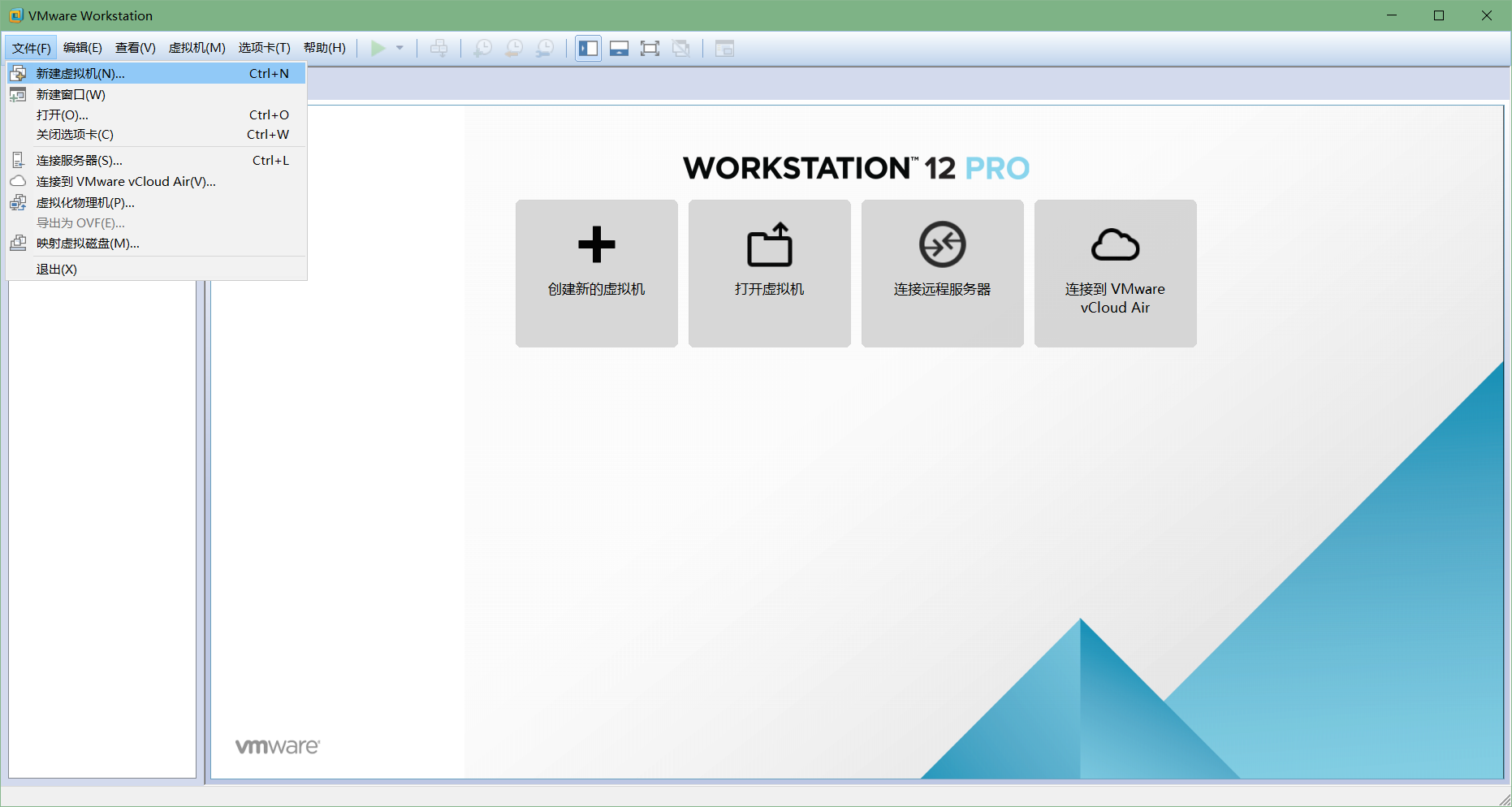This screenshot has height=807, width=1512.
Task: Click the 打开虚拟机 folder tile
Action: pos(769,273)
